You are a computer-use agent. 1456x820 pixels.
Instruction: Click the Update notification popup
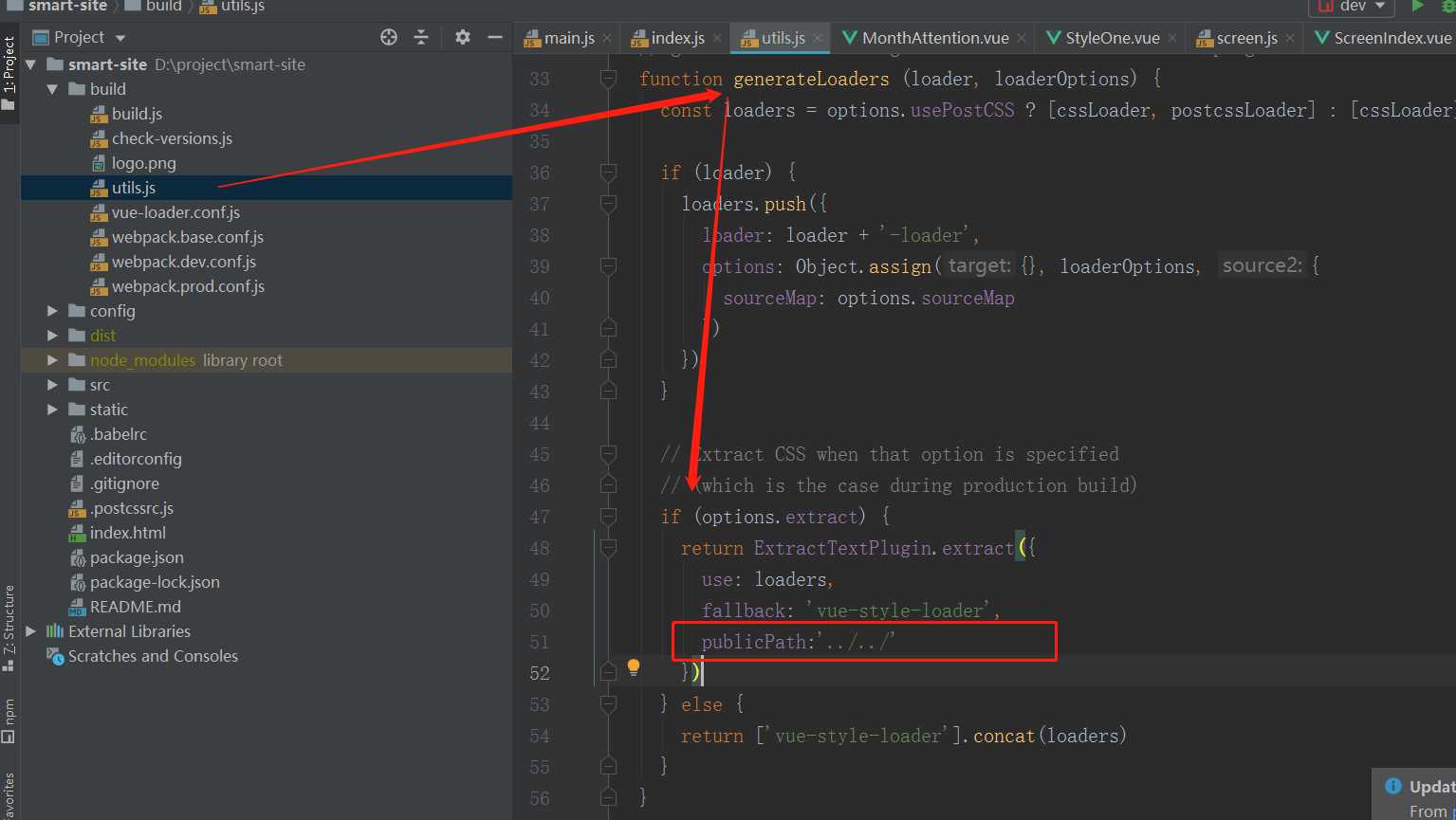(1414, 794)
